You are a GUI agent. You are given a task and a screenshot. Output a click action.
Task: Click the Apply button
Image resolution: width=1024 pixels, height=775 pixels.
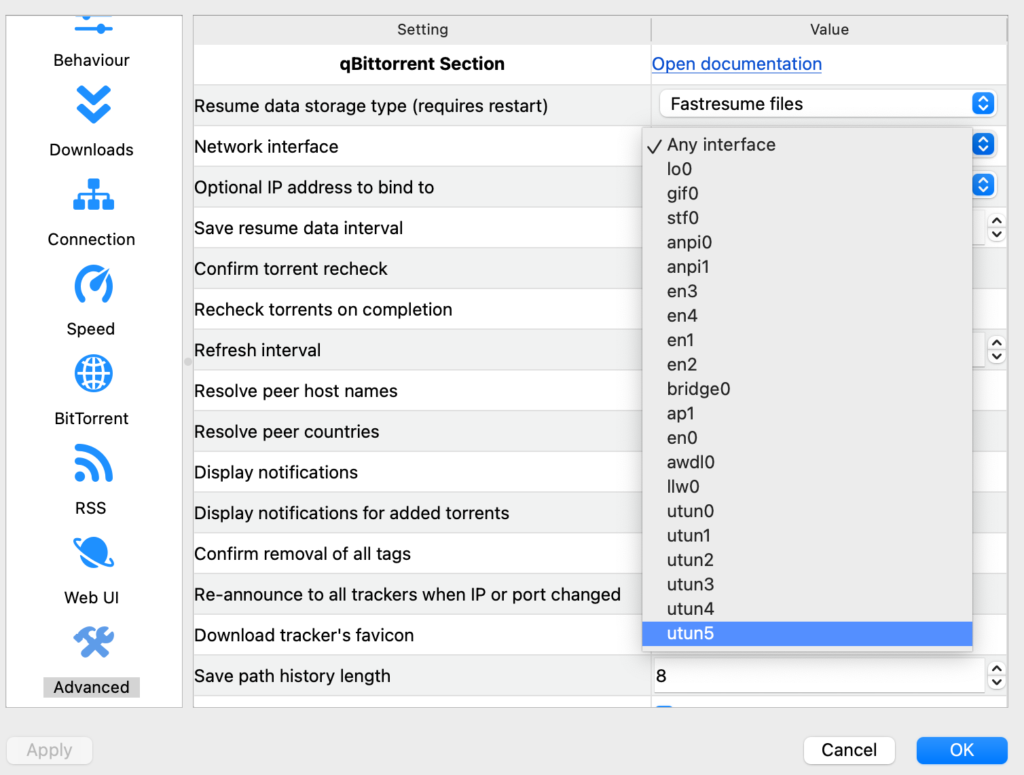[x=50, y=750]
